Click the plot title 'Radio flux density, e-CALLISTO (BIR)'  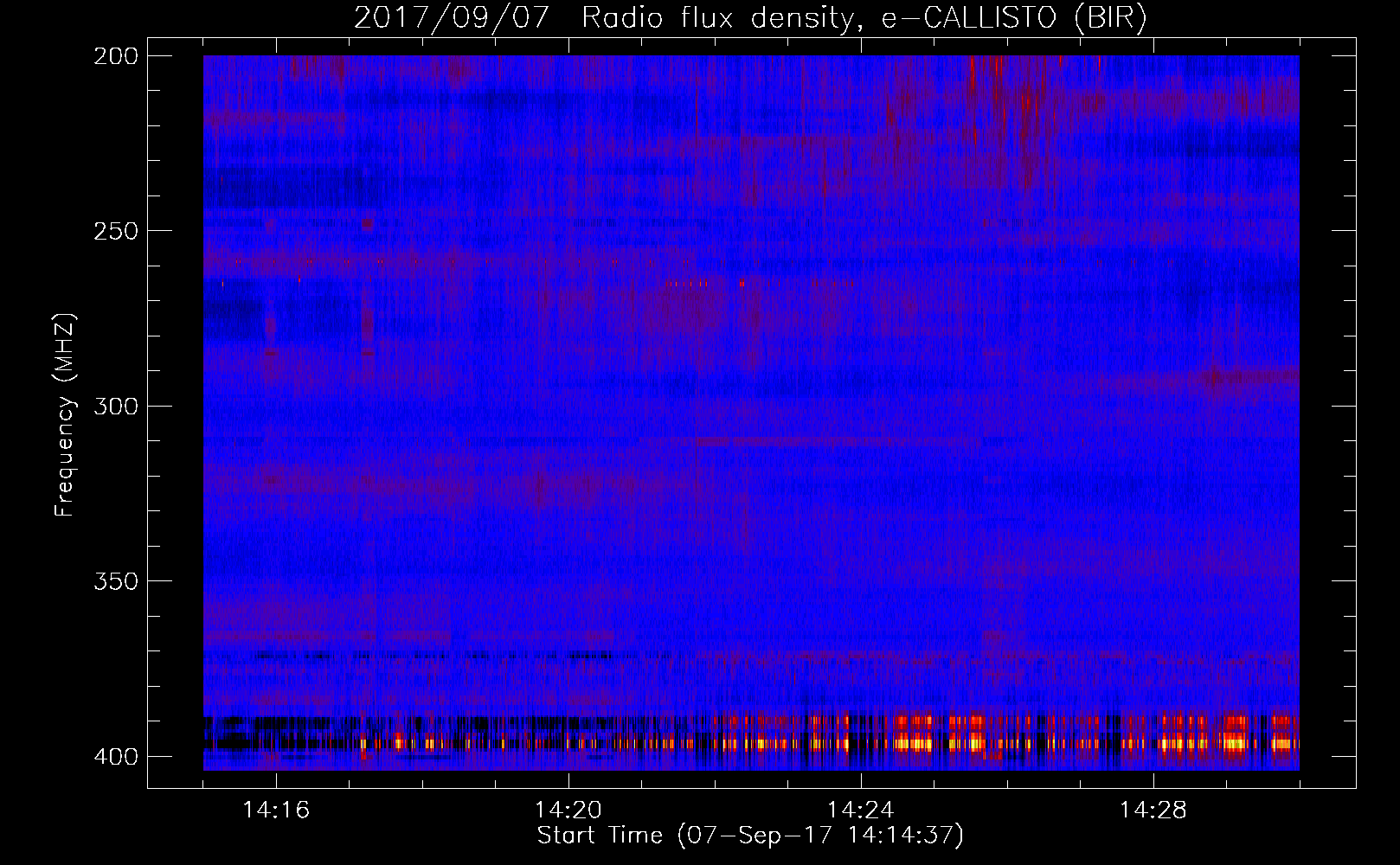click(864, 17)
